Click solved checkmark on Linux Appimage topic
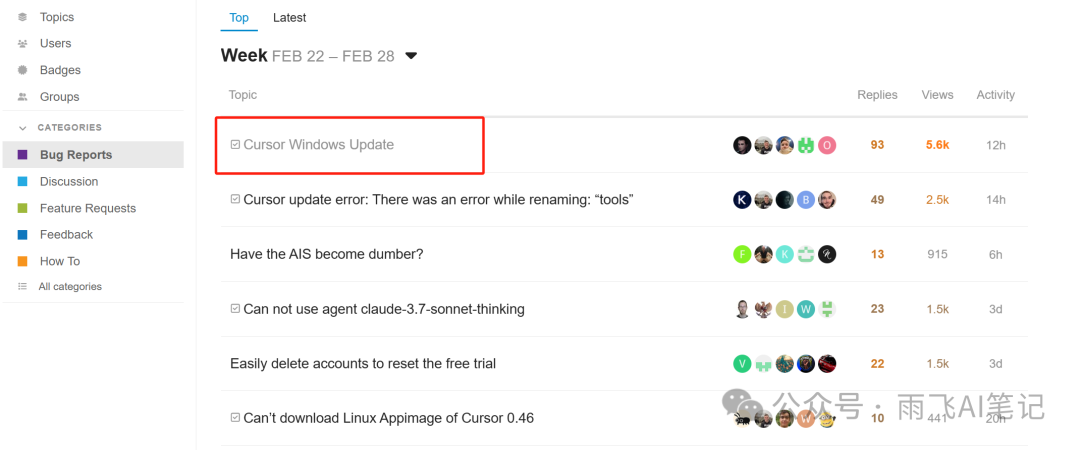The height and width of the screenshot is (450, 1080). [235, 418]
